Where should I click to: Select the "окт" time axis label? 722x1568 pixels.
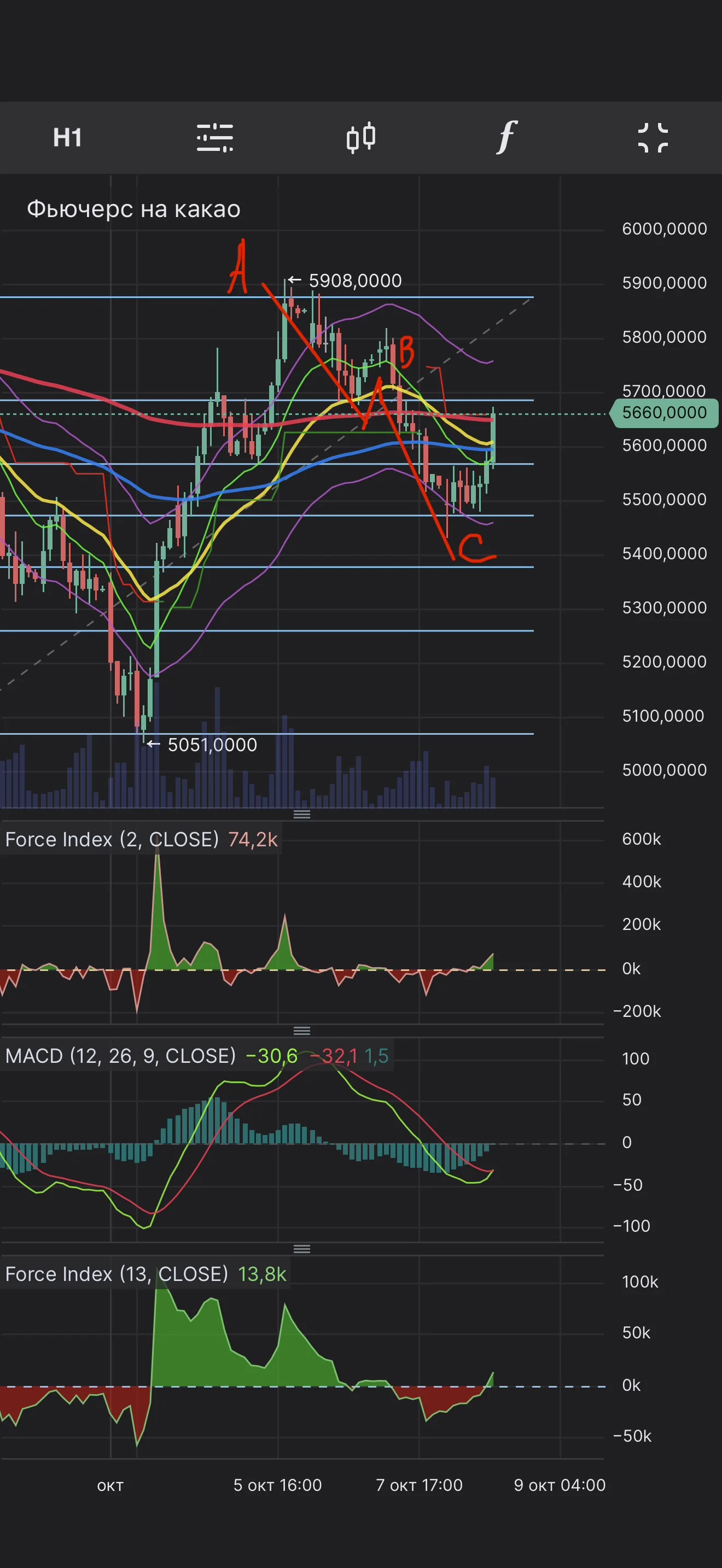pos(110,1486)
